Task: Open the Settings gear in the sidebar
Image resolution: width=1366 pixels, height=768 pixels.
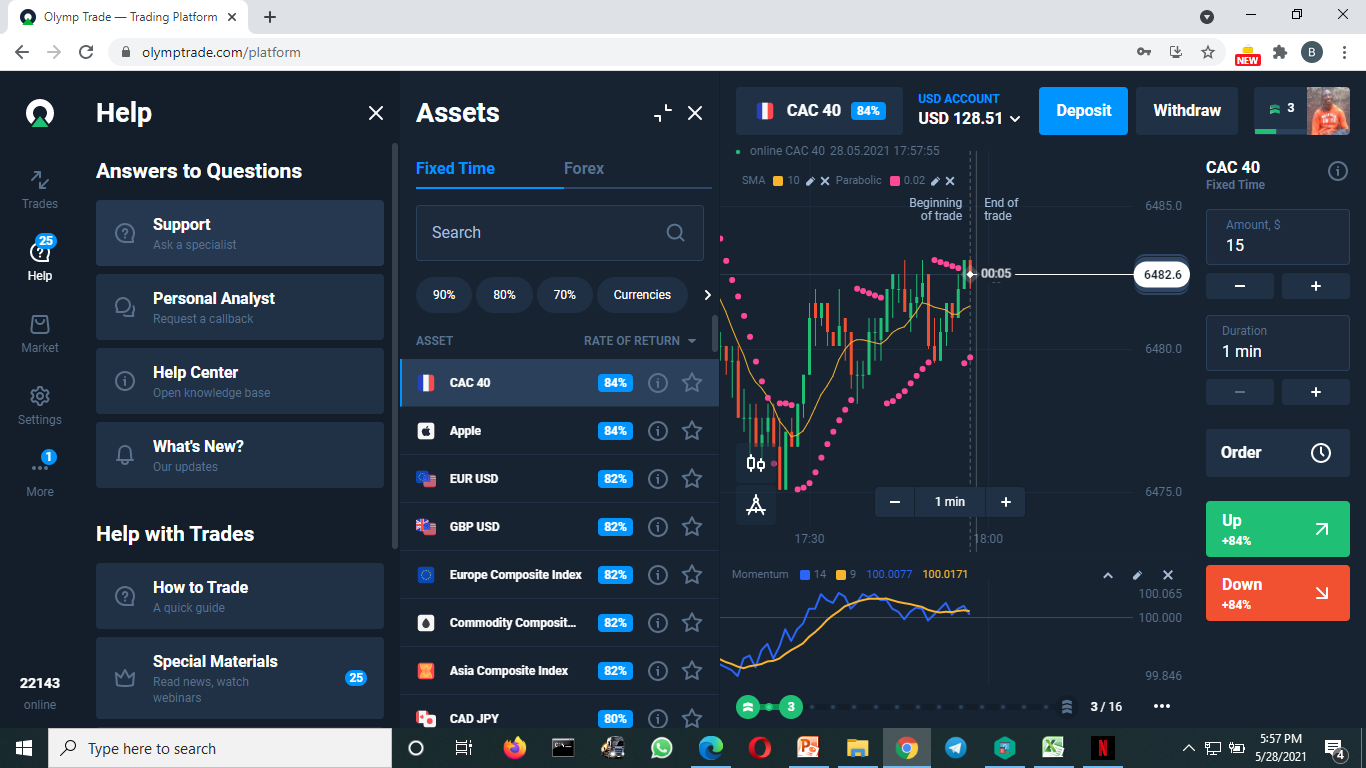Action: click(x=40, y=406)
